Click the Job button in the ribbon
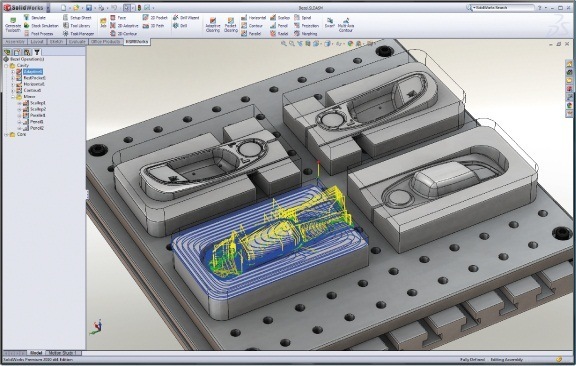 coord(103,23)
